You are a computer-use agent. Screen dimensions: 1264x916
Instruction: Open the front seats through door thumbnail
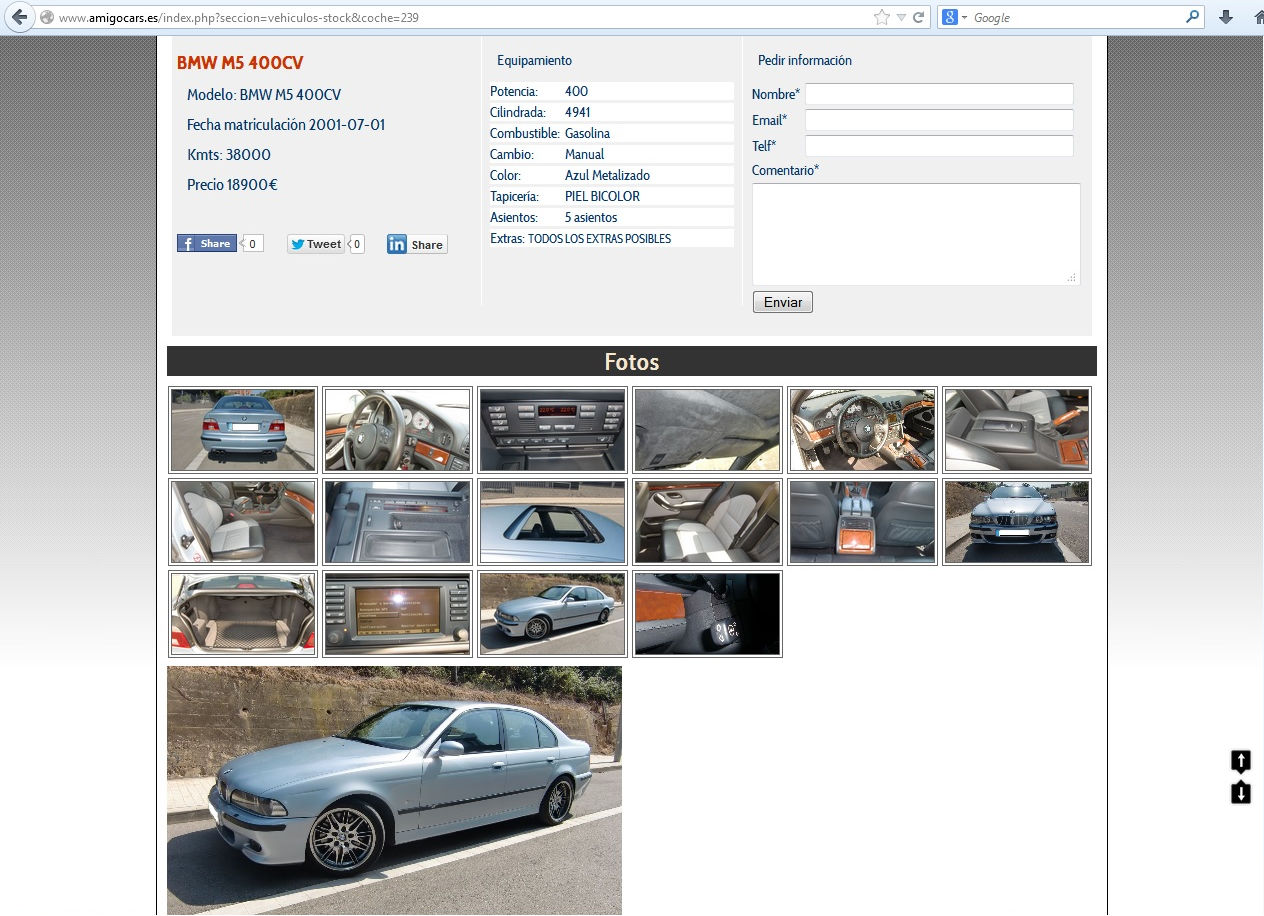click(243, 522)
